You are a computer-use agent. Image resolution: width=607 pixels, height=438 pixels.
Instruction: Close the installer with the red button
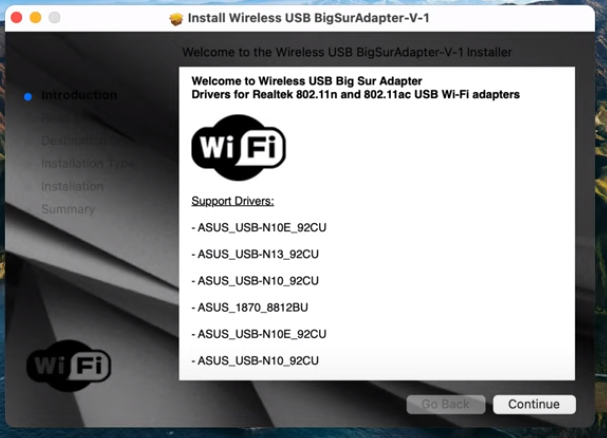pos(16,18)
